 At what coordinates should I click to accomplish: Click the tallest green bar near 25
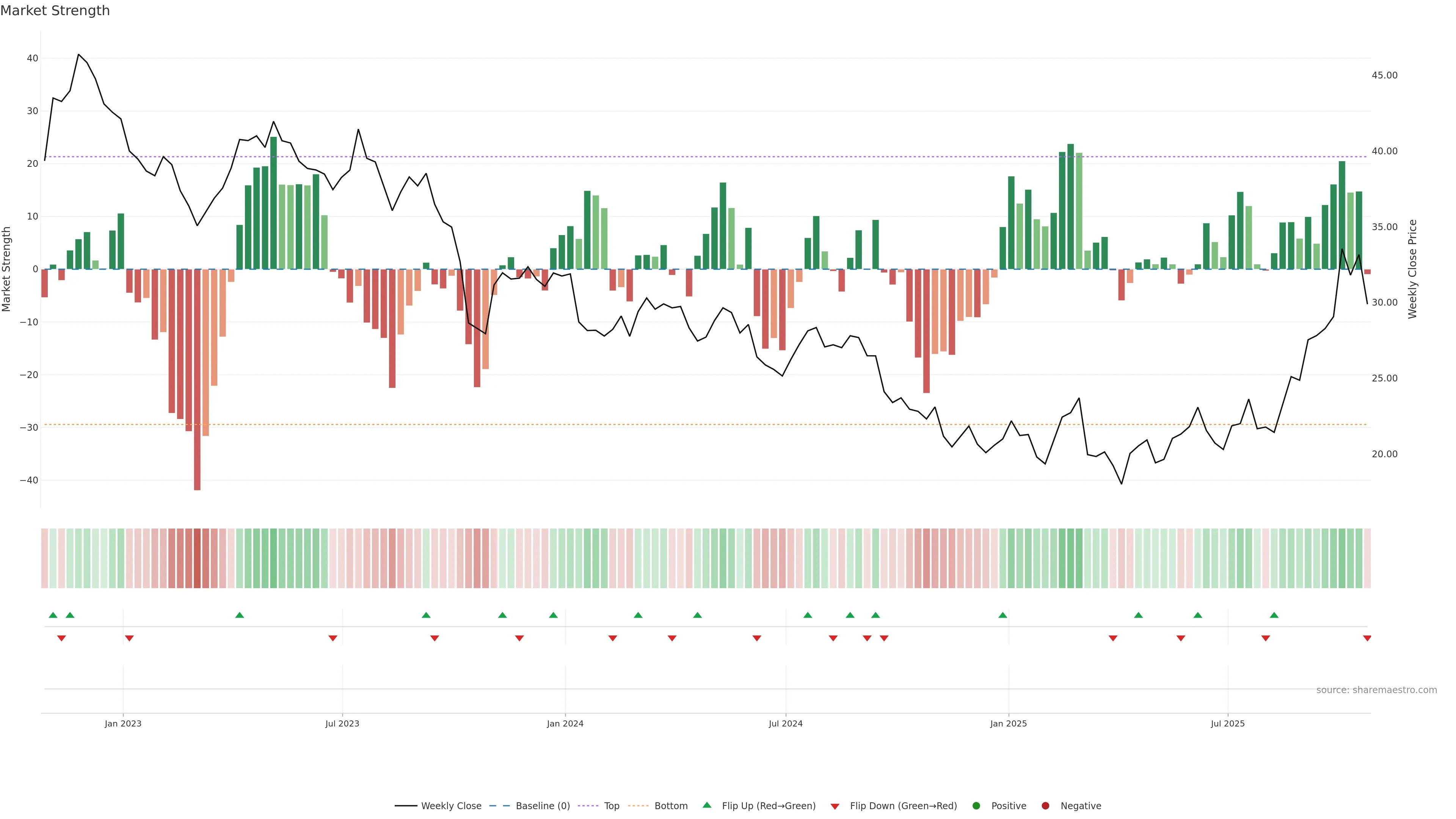tap(273, 204)
